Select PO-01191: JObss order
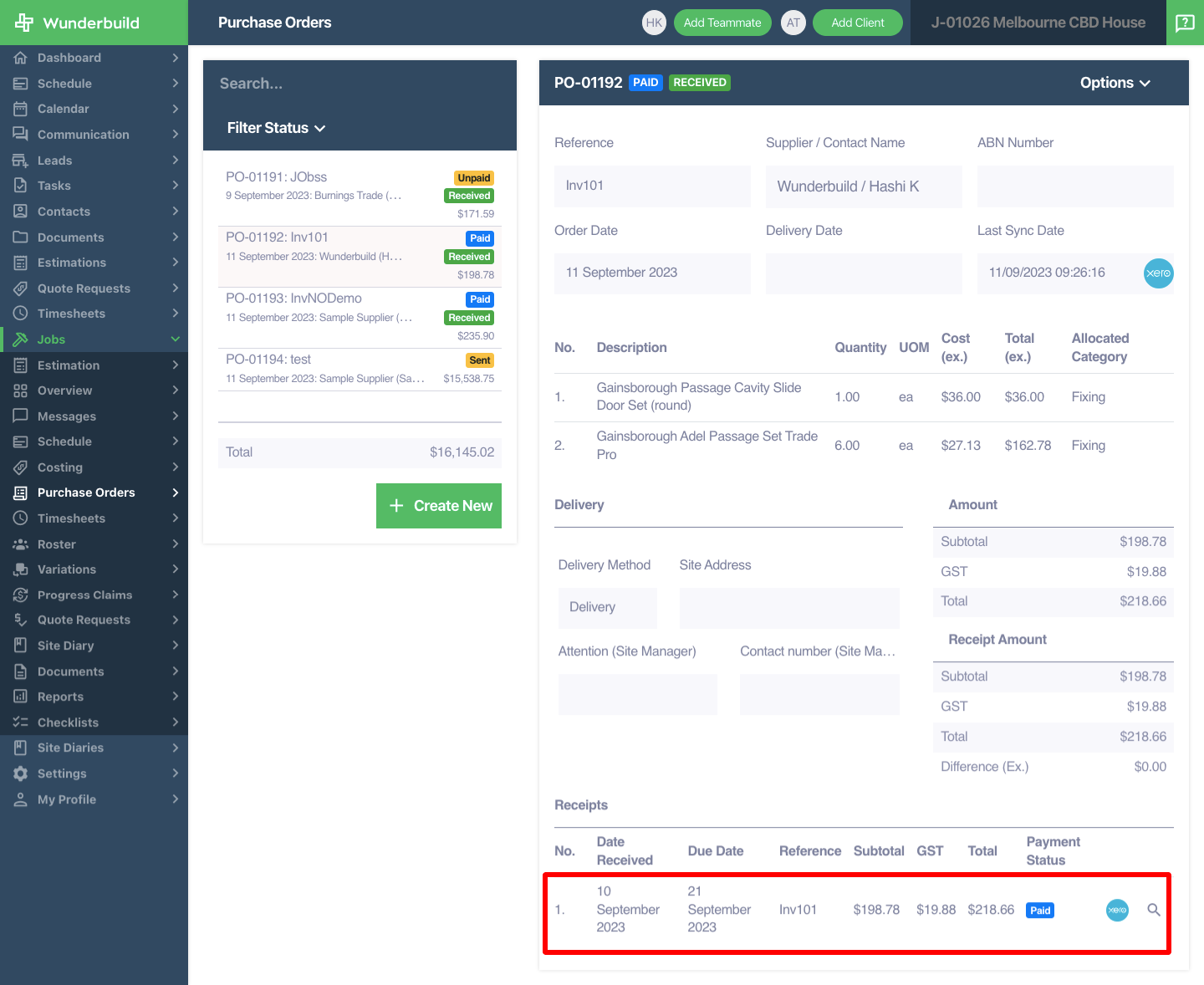Viewport: 1204px width, 985px height. (x=360, y=196)
